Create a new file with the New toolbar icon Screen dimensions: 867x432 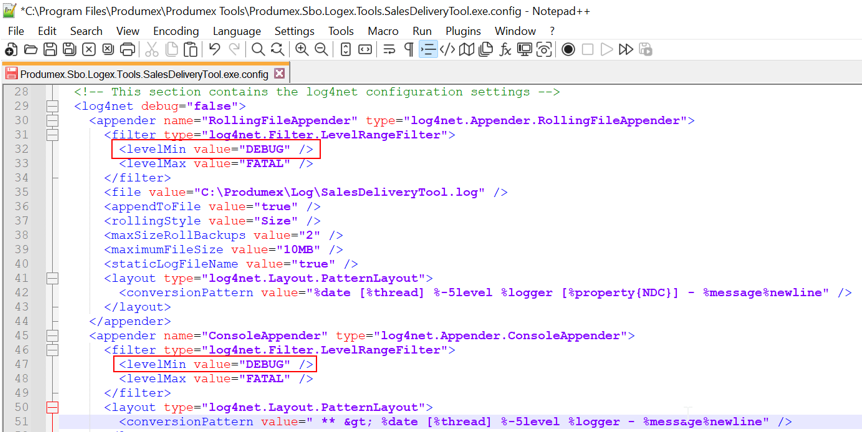pos(11,50)
